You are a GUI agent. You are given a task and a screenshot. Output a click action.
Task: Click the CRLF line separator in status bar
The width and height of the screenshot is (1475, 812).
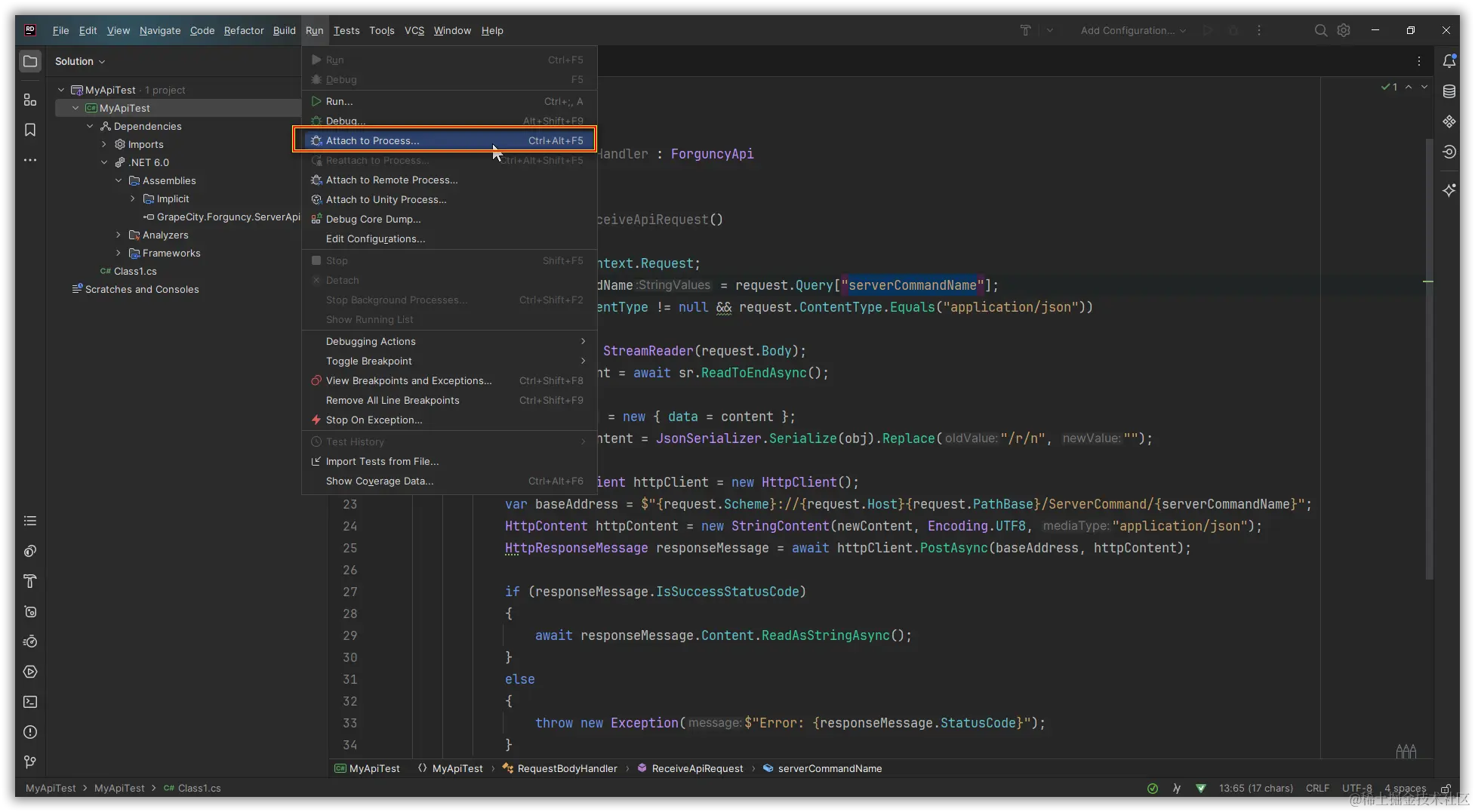(x=1317, y=788)
